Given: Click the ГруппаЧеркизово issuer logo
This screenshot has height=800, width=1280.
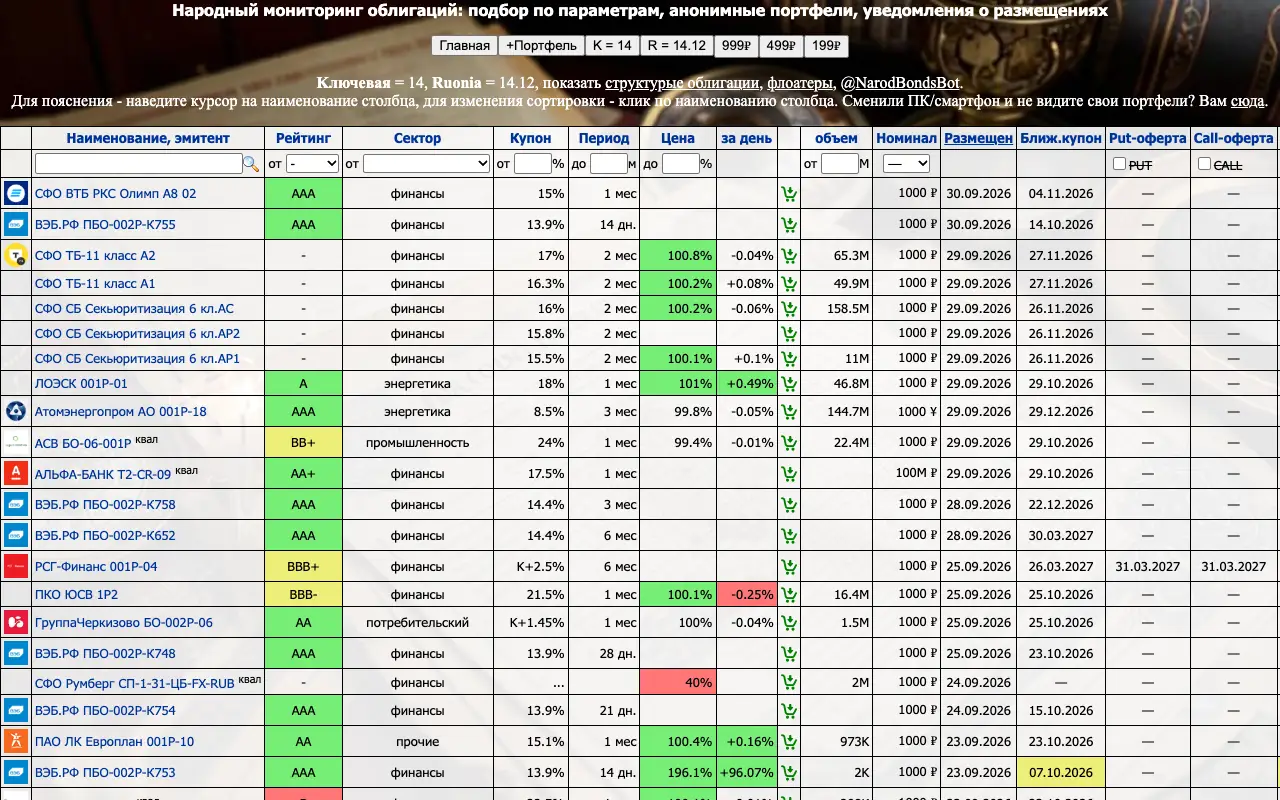Looking at the screenshot, I should (16, 623).
